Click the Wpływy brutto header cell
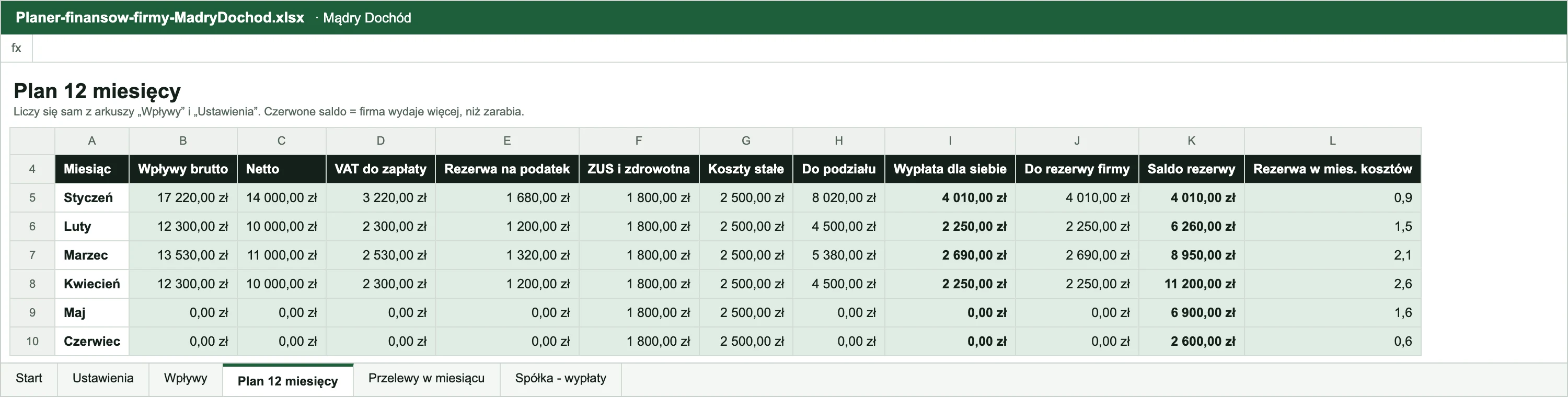This screenshot has height=398, width=1568. click(183, 169)
